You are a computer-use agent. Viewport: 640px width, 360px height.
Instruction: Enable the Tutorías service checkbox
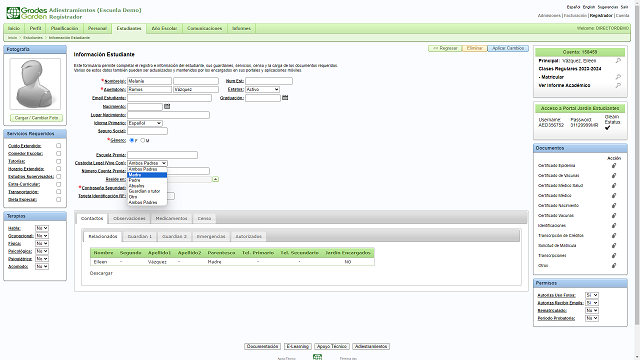point(58,161)
